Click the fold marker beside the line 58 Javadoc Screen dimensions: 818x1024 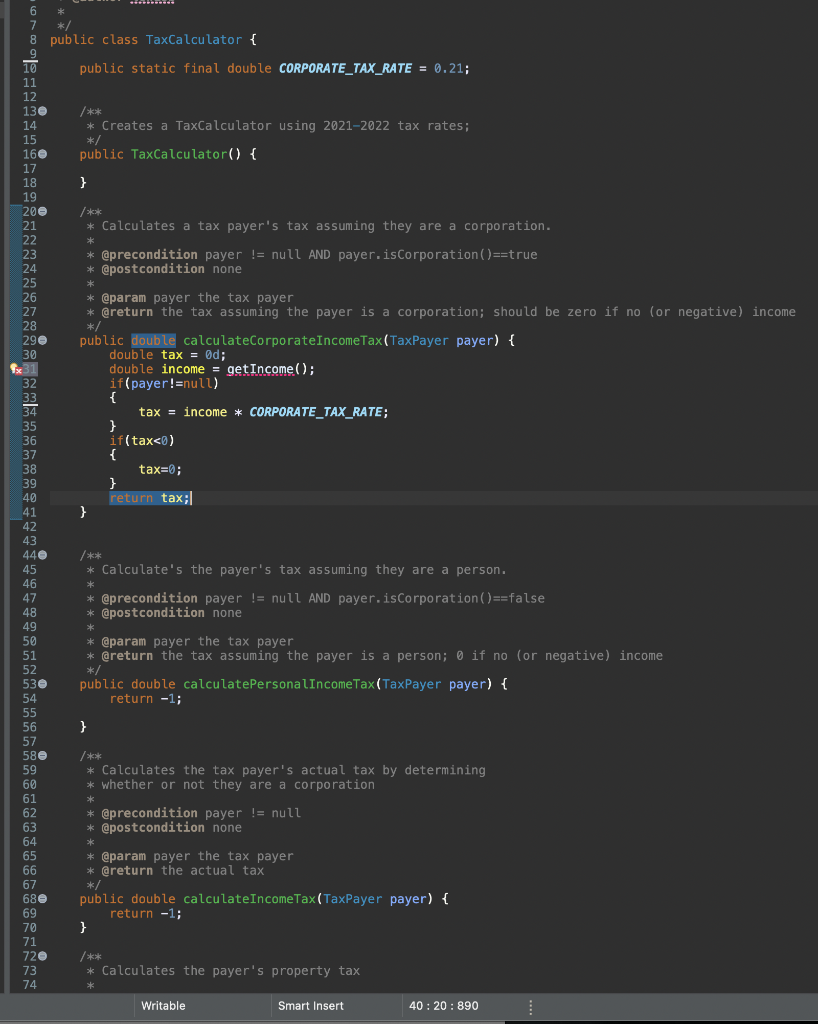pyautogui.click(x=41, y=756)
